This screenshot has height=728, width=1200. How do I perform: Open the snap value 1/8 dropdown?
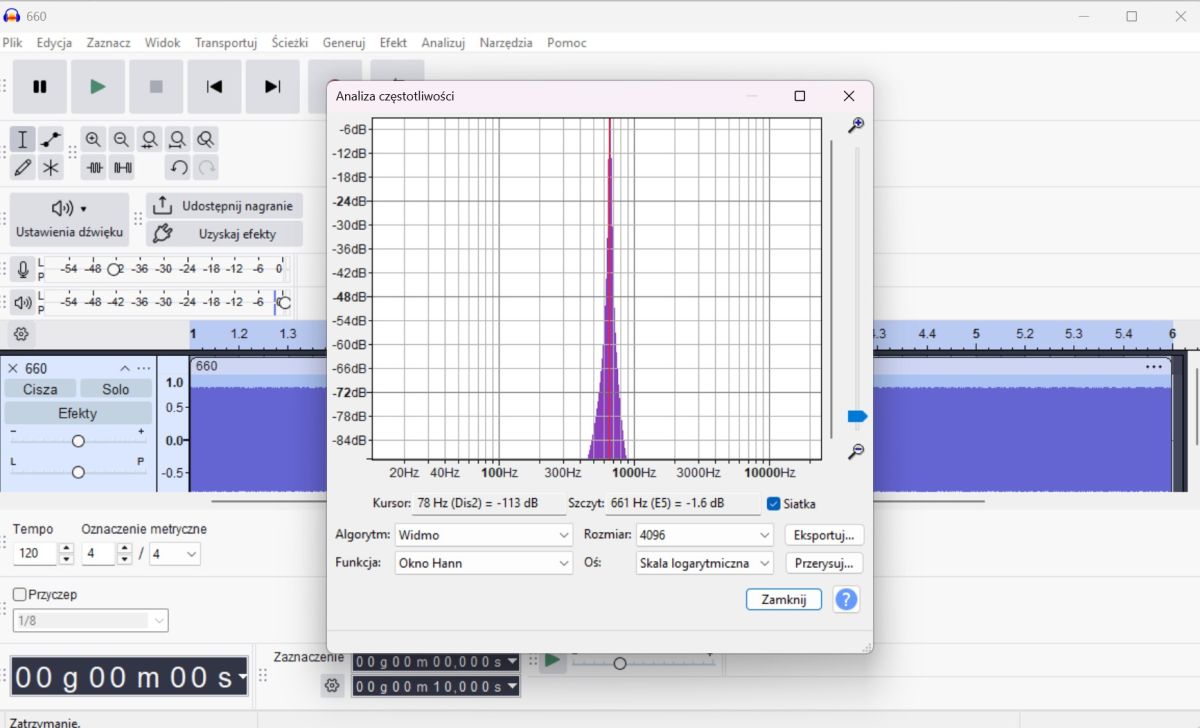[x=90, y=621]
